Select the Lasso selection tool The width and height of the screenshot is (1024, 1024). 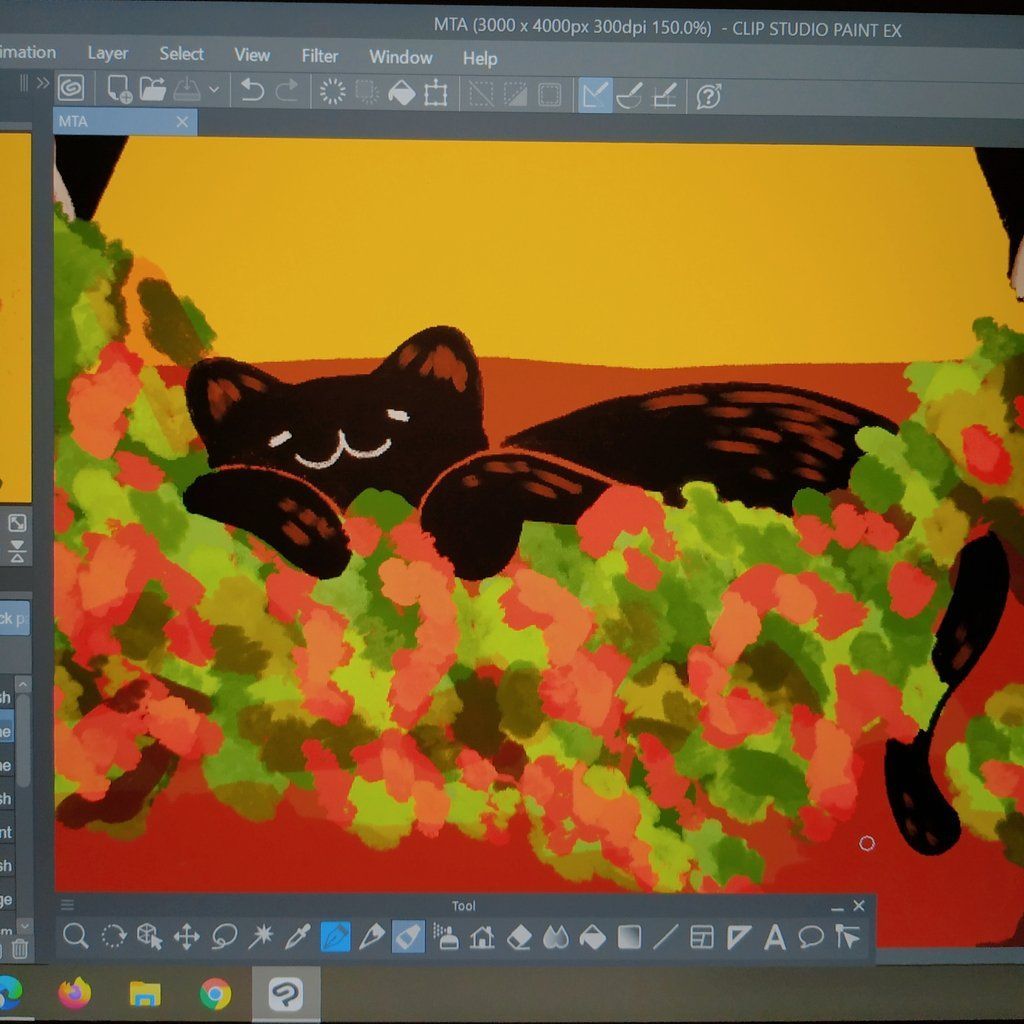224,937
